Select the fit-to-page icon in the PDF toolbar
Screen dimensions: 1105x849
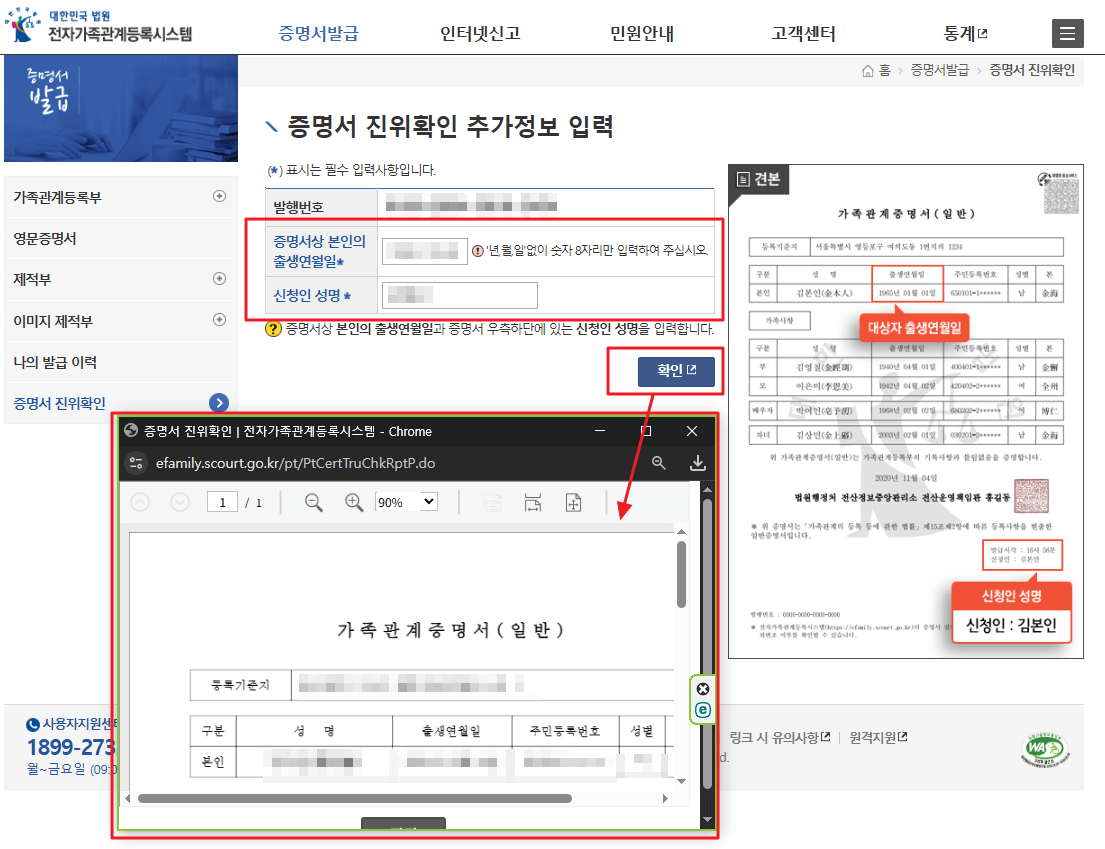573,500
